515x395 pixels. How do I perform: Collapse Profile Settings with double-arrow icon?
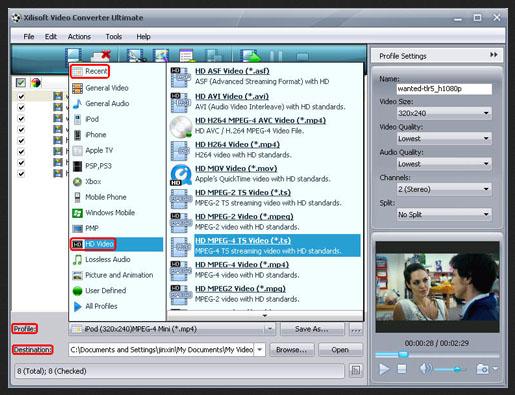click(494, 55)
